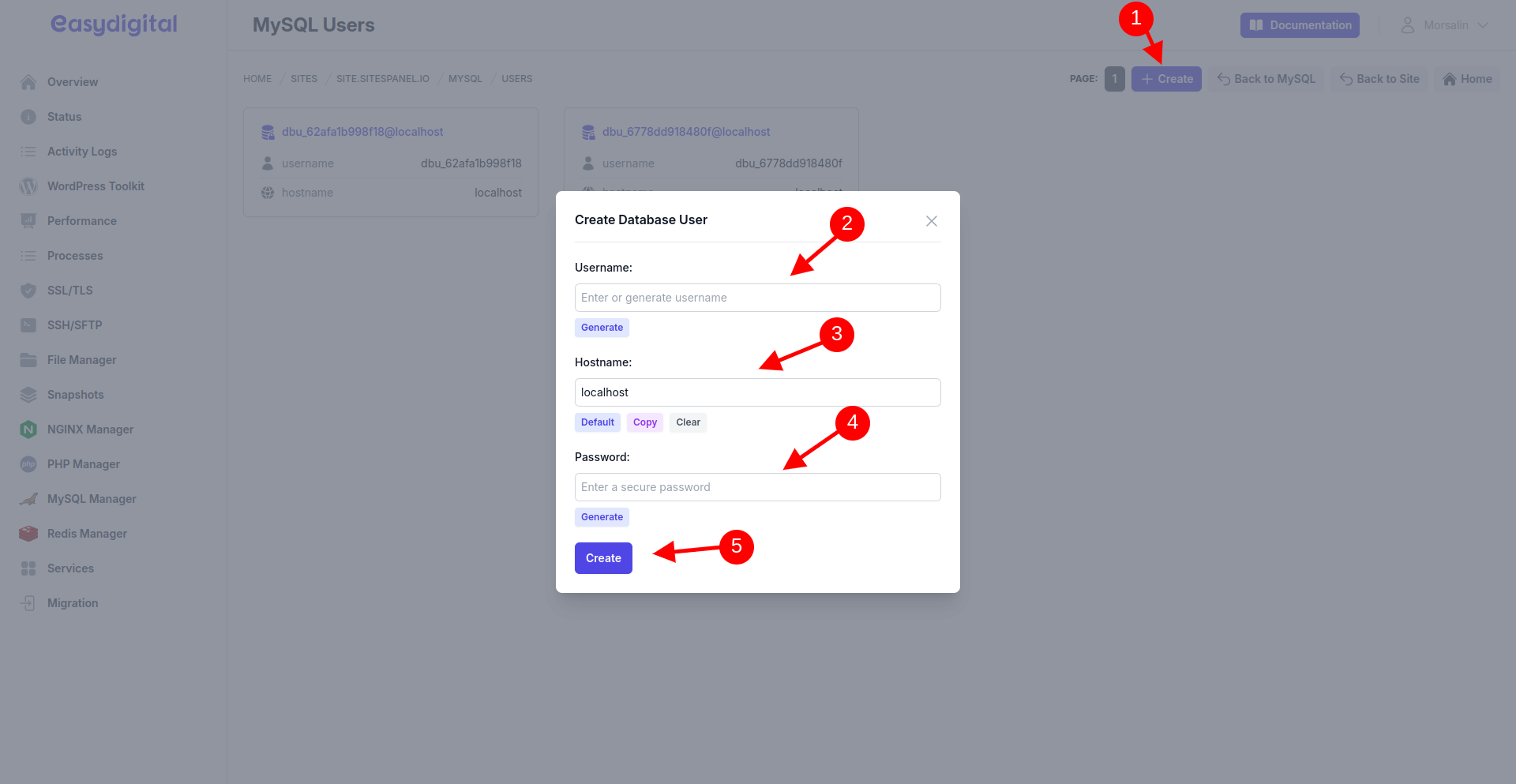Open Snapshots from the sidebar
The height and width of the screenshot is (784, 1516).
pyautogui.click(x=75, y=394)
